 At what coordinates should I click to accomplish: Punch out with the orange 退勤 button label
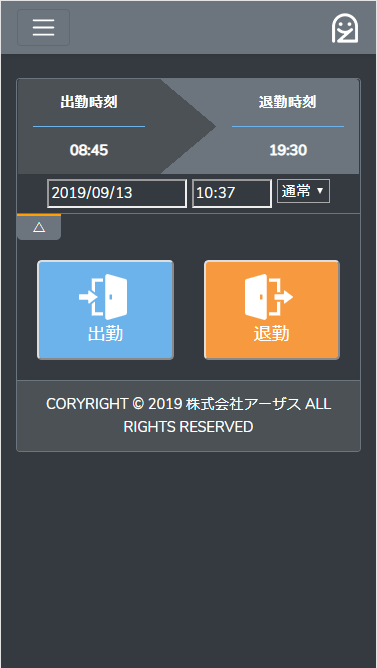click(x=271, y=334)
